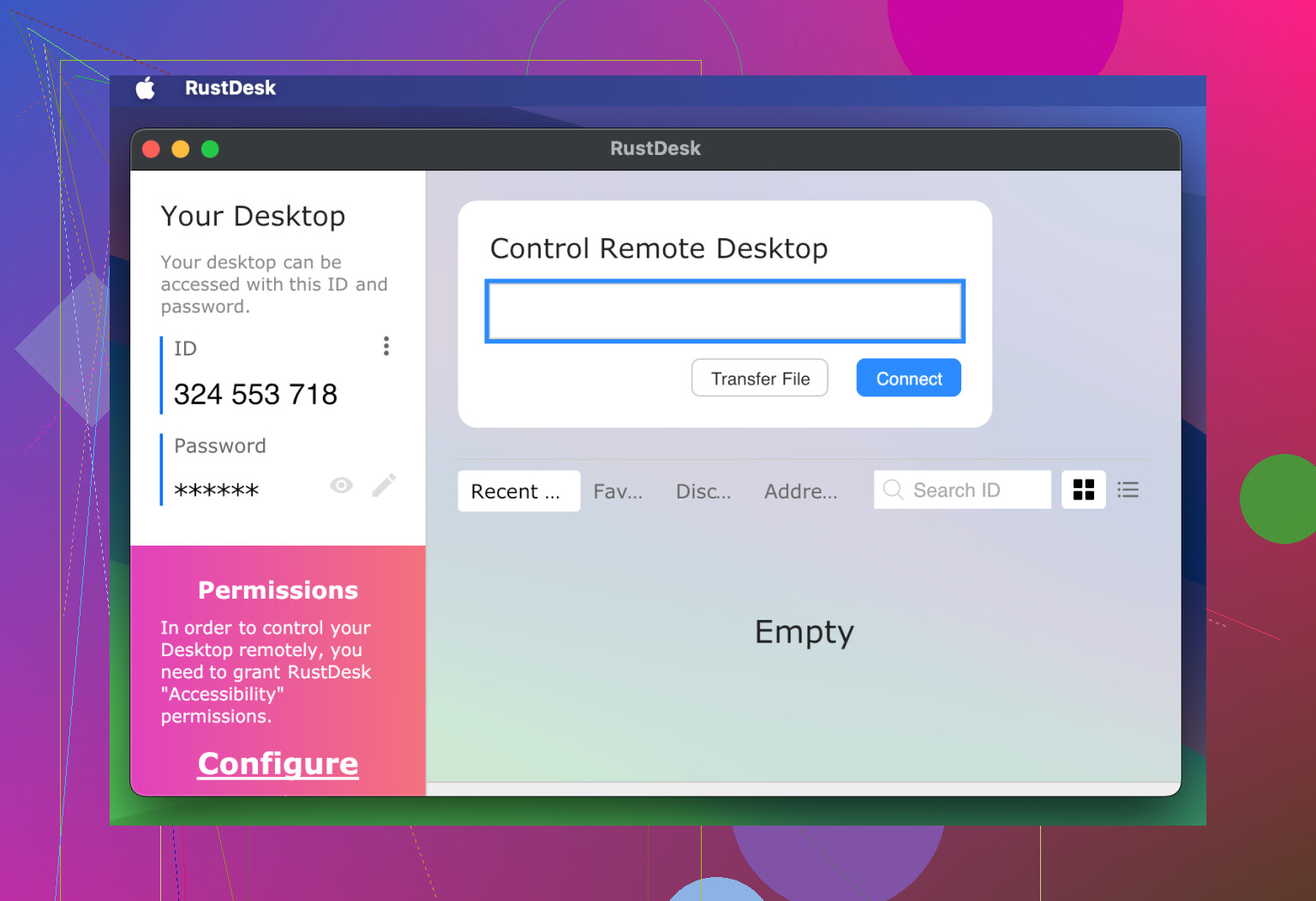Click the Configure permissions link

click(x=278, y=763)
